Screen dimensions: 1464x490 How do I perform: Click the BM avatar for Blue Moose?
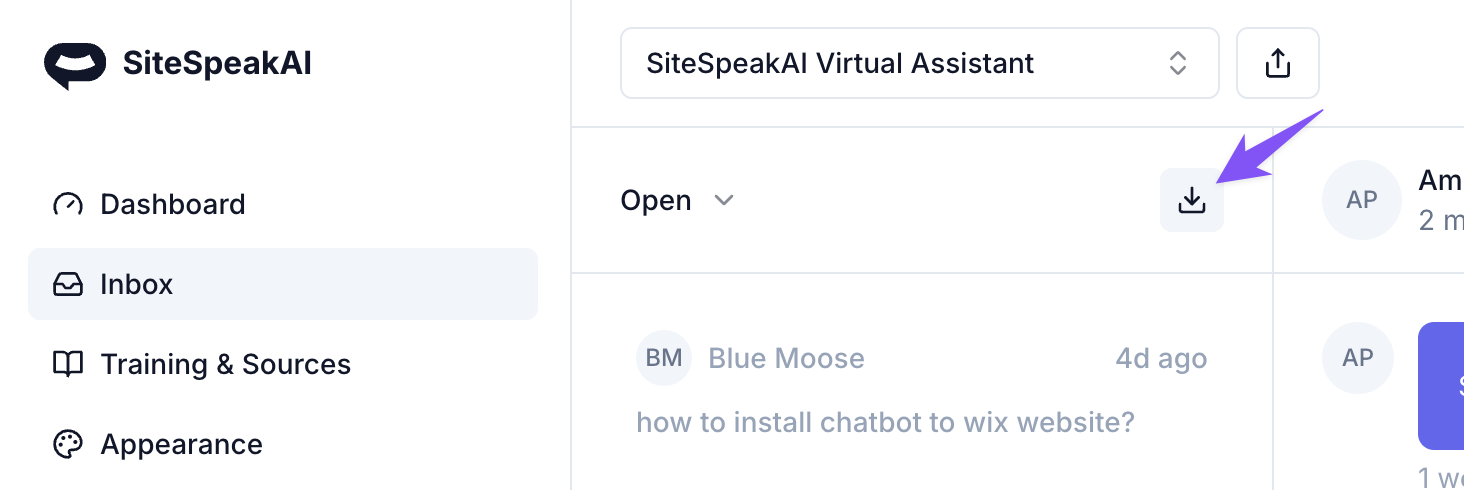[664, 358]
